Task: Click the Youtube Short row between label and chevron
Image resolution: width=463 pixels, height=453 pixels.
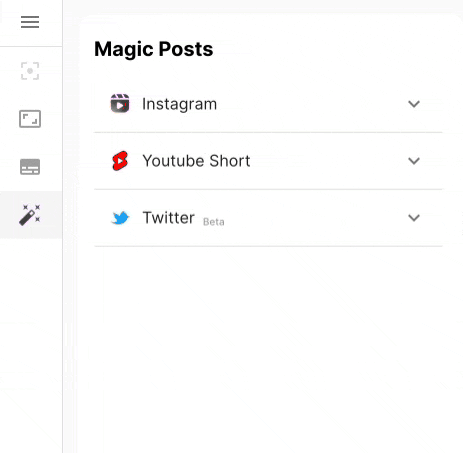Action: point(328,161)
